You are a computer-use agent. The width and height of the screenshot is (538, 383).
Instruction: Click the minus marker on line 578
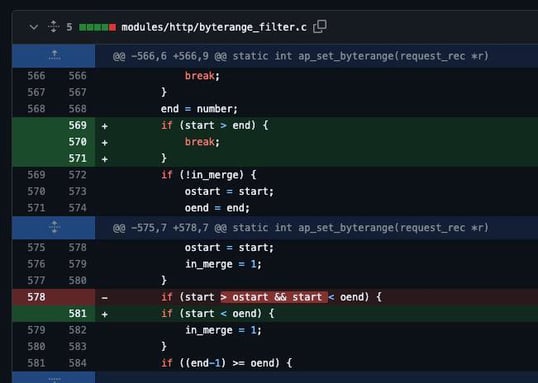[105, 298]
